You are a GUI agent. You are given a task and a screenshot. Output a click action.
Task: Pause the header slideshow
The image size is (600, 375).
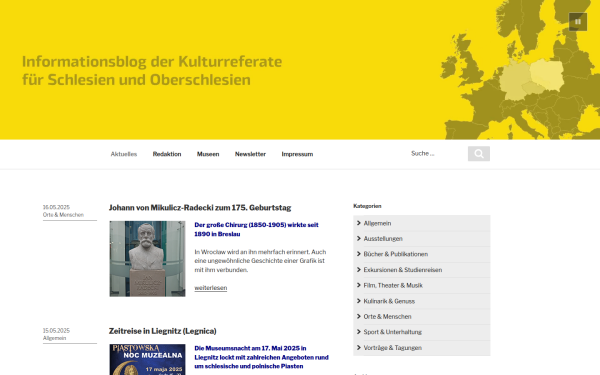[578, 22]
